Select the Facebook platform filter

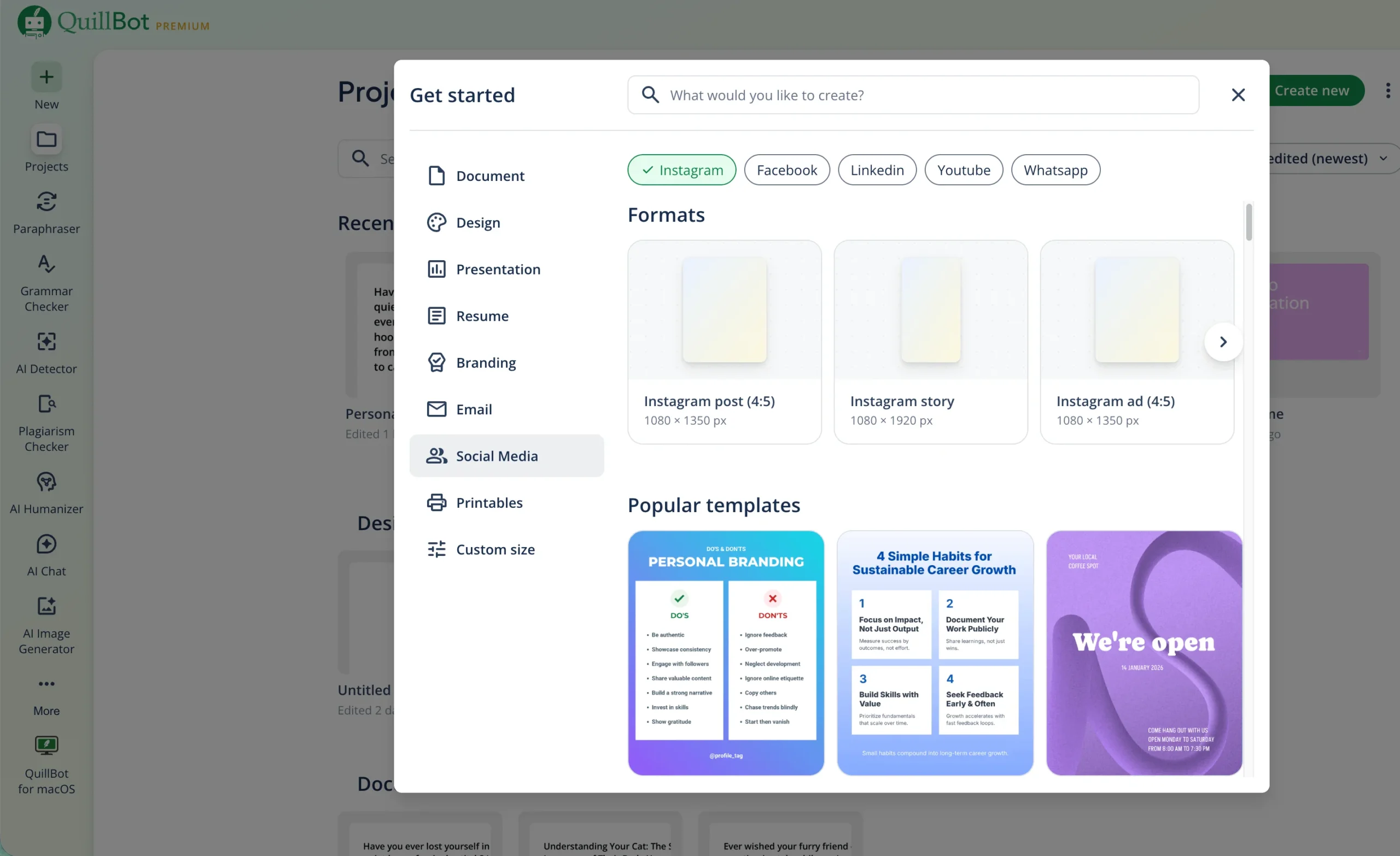pos(787,169)
